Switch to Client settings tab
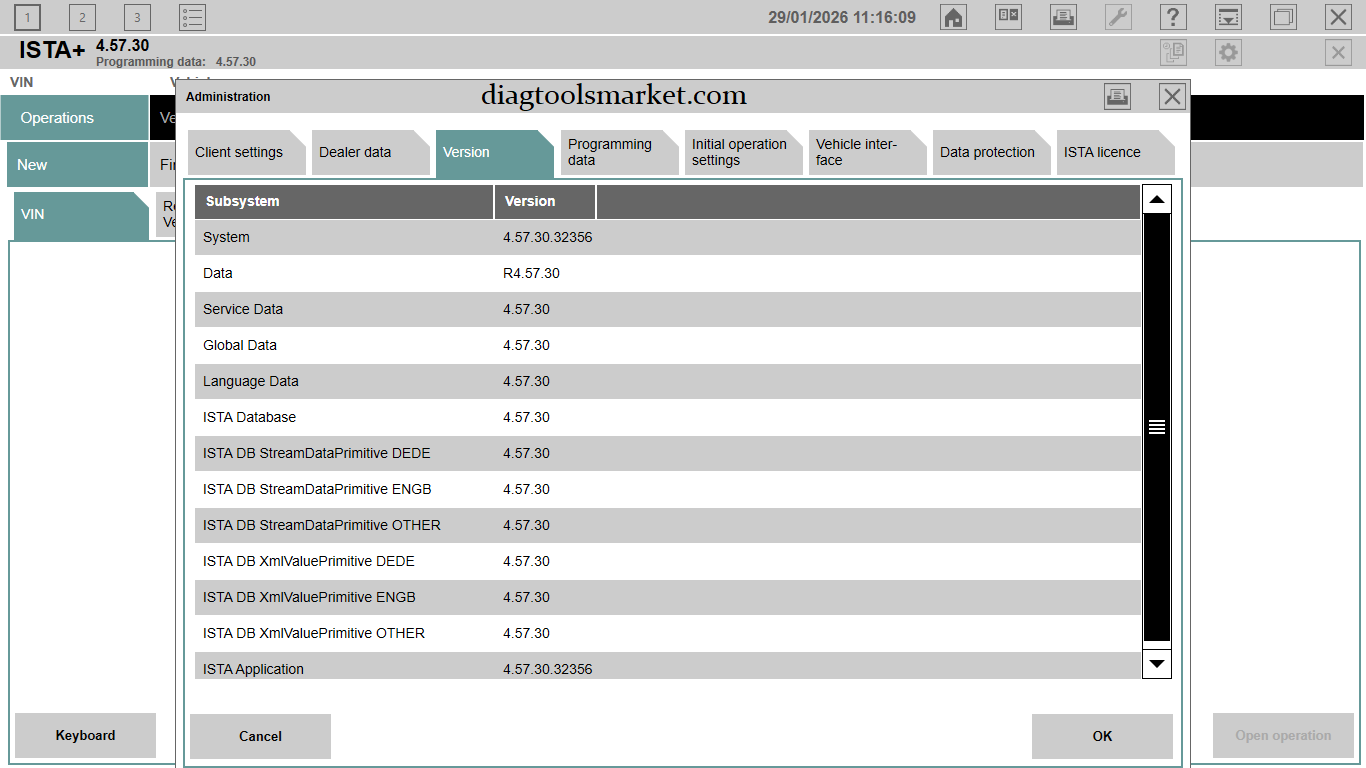1366x768 pixels. [x=241, y=153]
